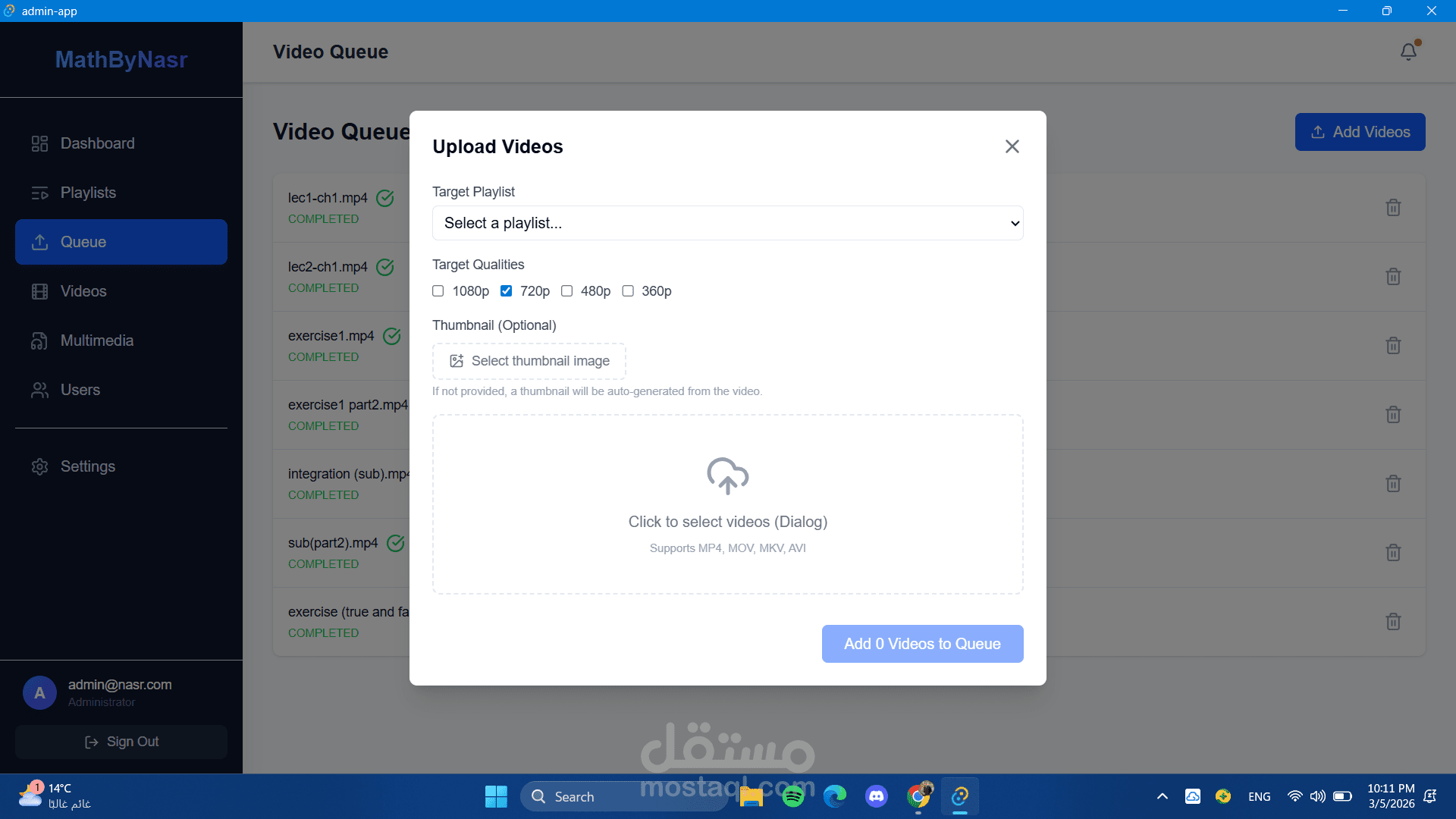Open the Target Playlist dropdown
Image resolution: width=1456 pixels, height=819 pixels.
tap(727, 223)
